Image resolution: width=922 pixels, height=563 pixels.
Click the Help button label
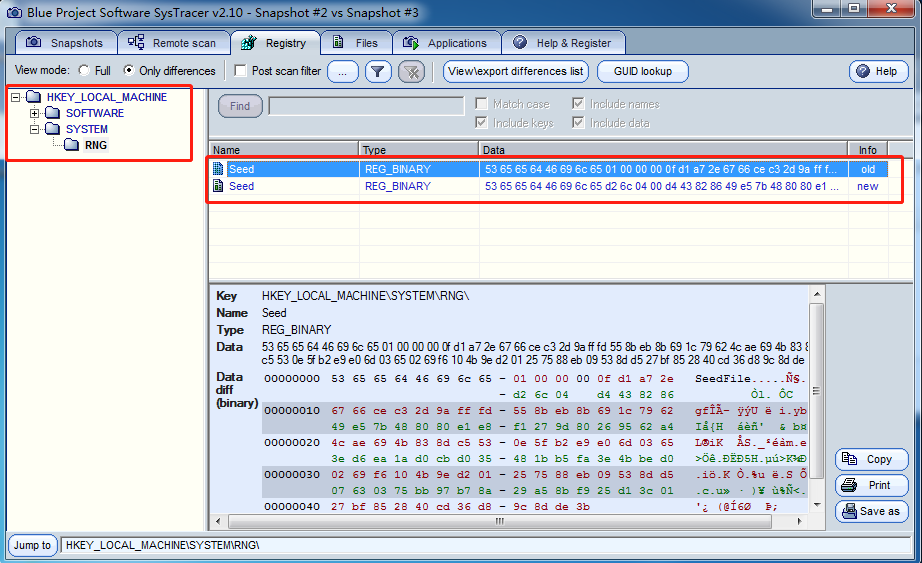click(886, 71)
